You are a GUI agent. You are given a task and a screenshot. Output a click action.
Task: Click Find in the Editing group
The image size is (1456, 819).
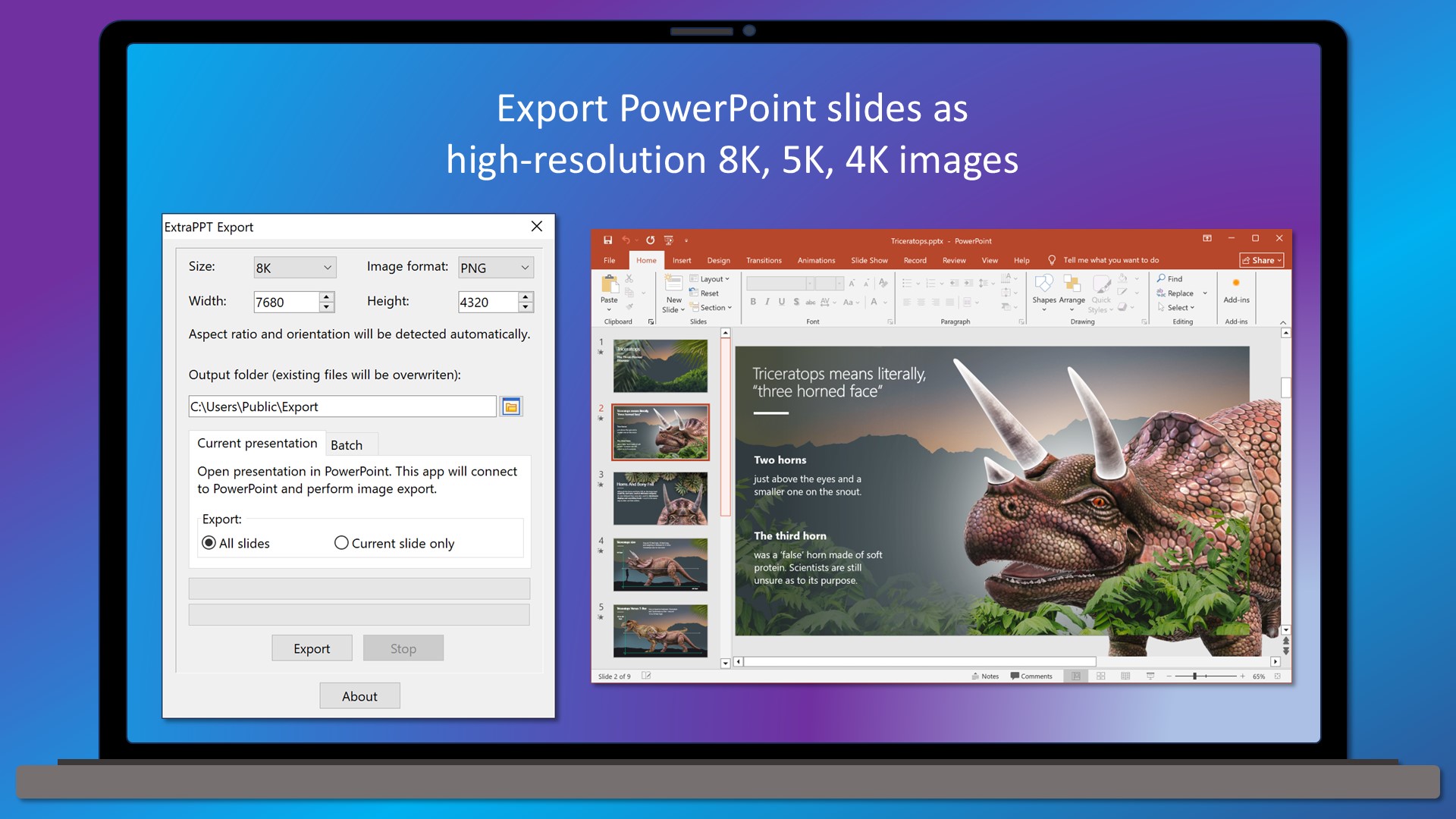pos(1169,279)
